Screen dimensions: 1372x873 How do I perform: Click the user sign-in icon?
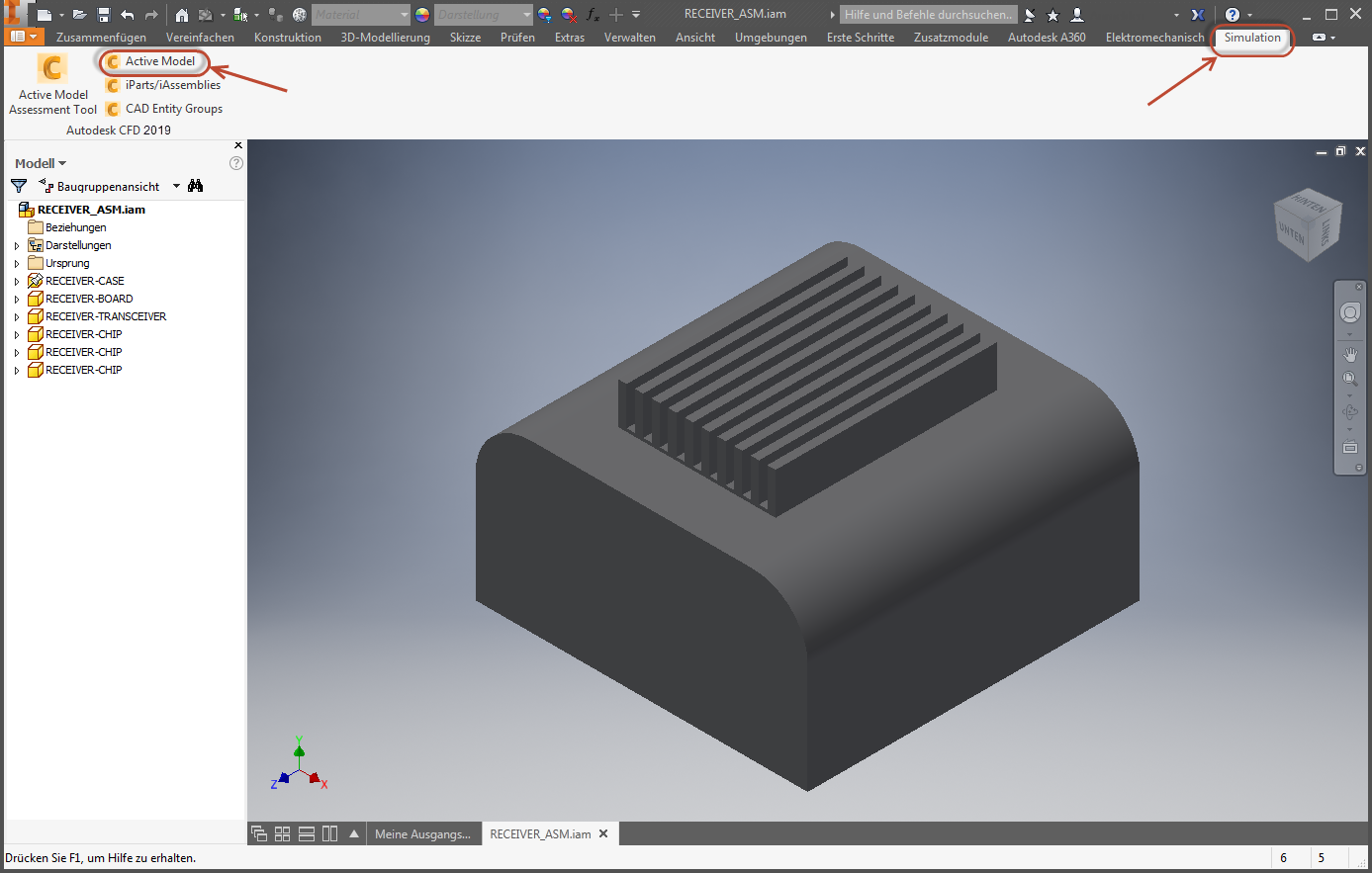click(1077, 15)
